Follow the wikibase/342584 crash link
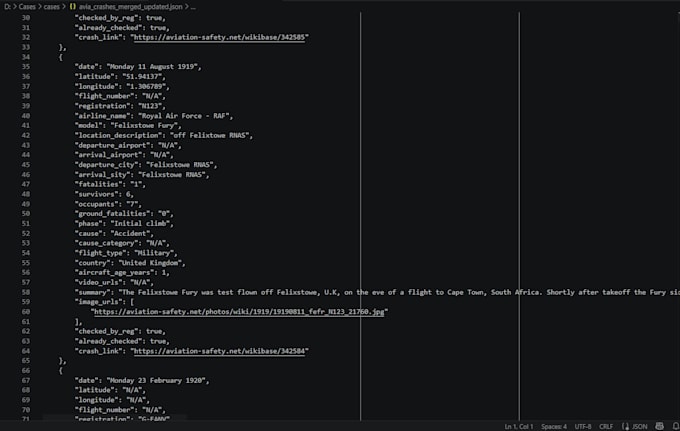Image resolution: width=680 pixels, height=431 pixels. (x=219, y=351)
